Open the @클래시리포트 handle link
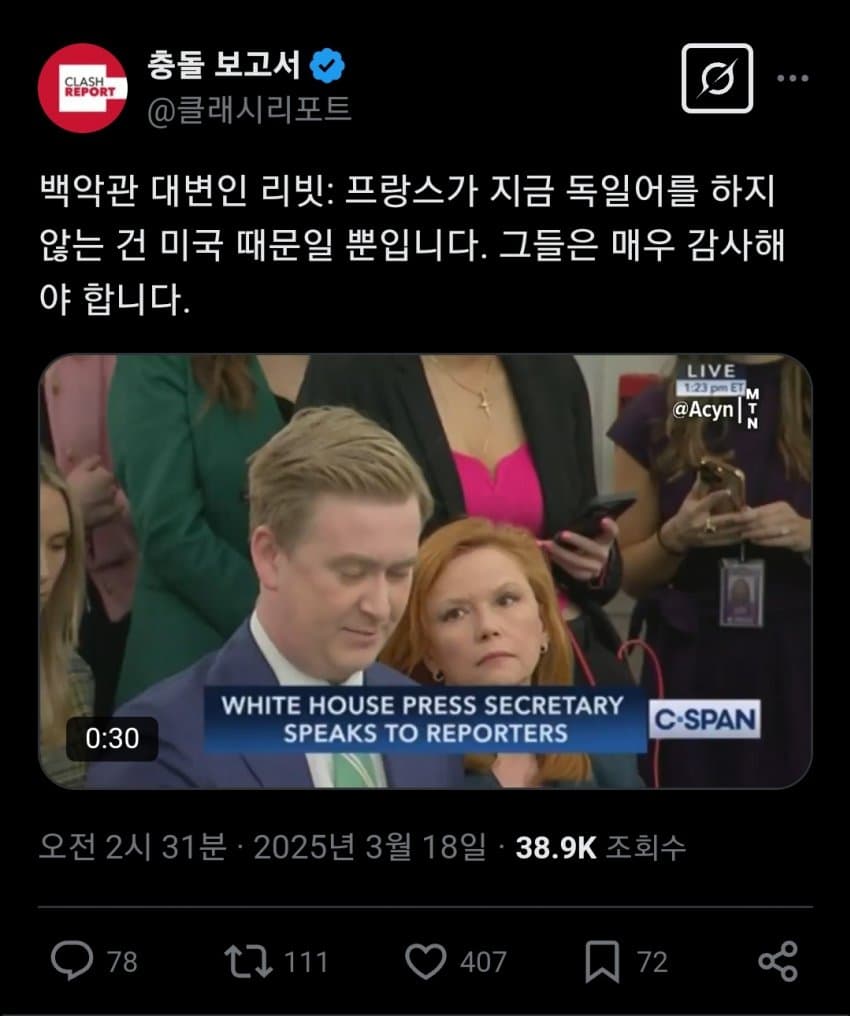 click(249, 110)
